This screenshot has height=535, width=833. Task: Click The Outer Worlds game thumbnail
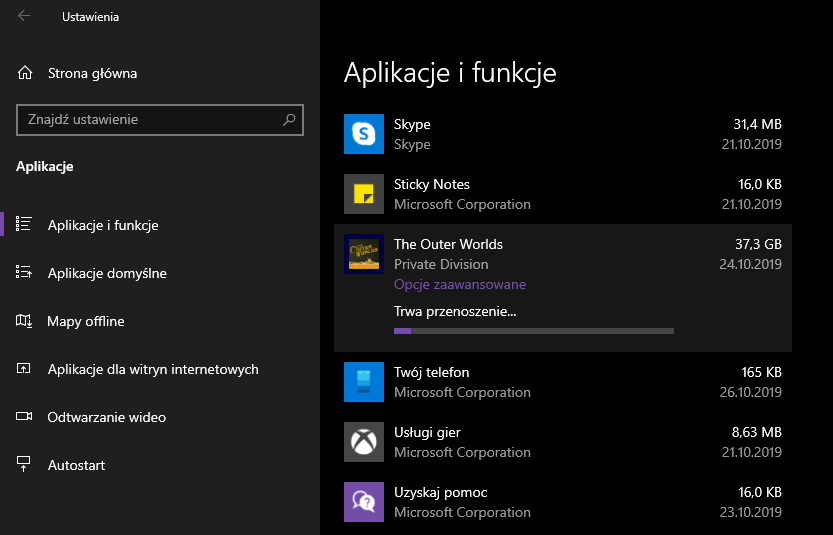pos(364,254)
